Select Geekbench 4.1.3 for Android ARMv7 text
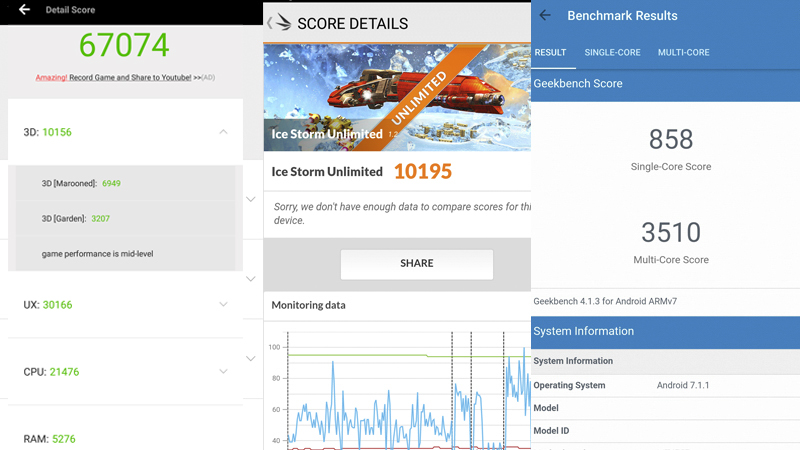 tap(605, 301)
